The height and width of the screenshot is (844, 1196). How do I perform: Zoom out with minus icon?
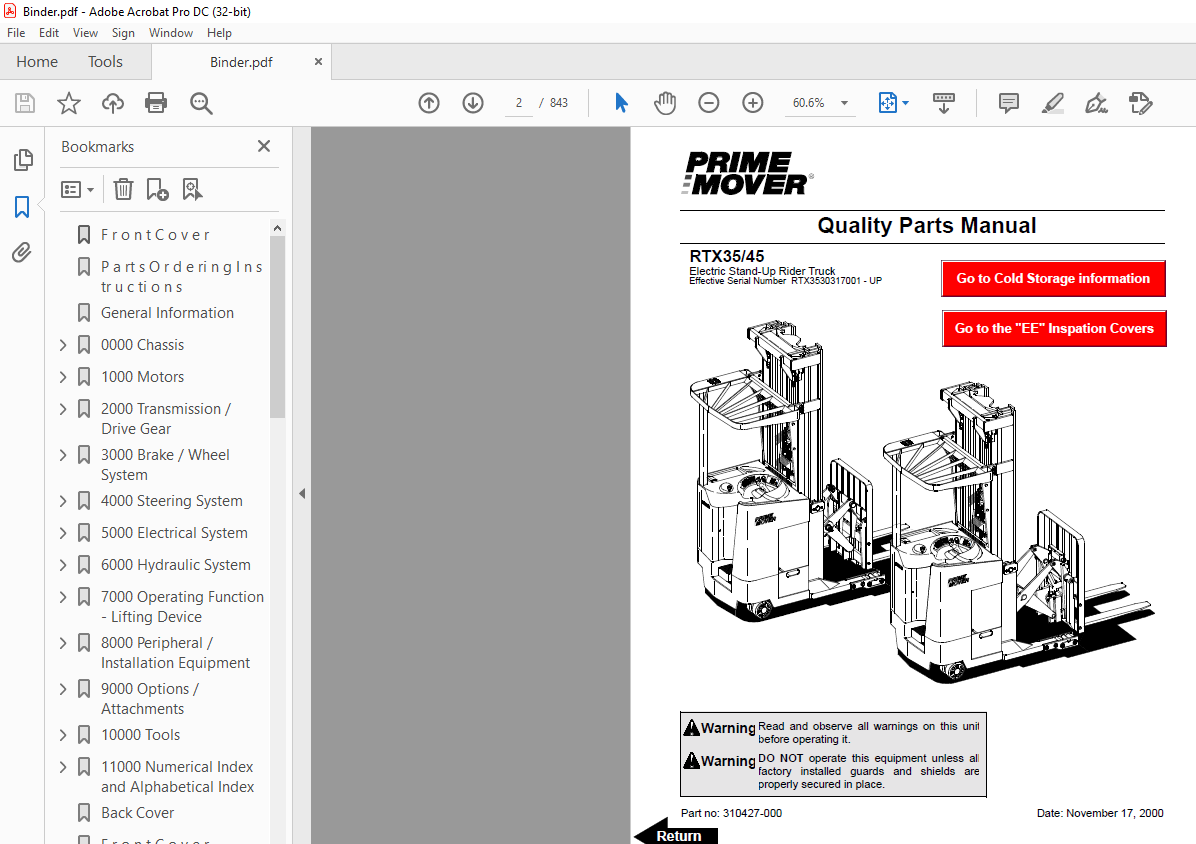point(709,103)
